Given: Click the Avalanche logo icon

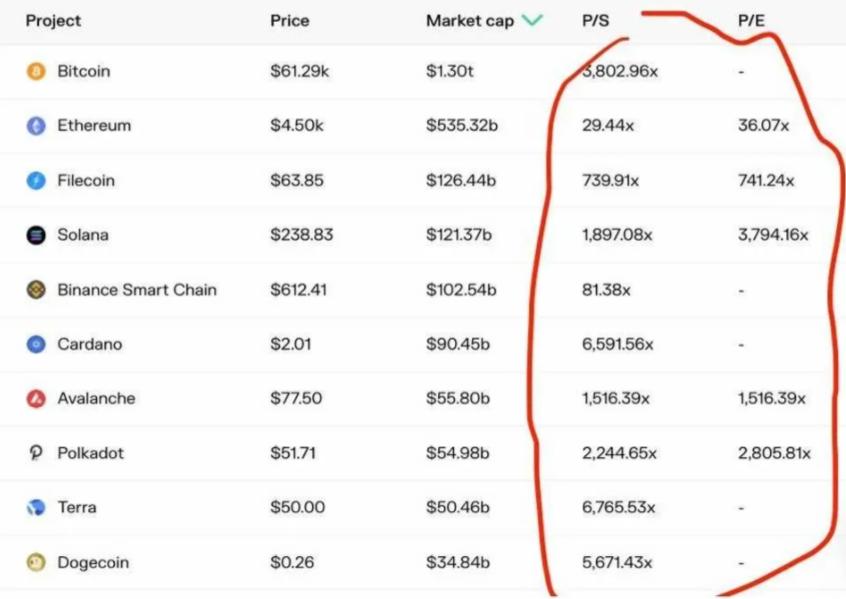Looking at the screenshot, I should pos(36,399).
